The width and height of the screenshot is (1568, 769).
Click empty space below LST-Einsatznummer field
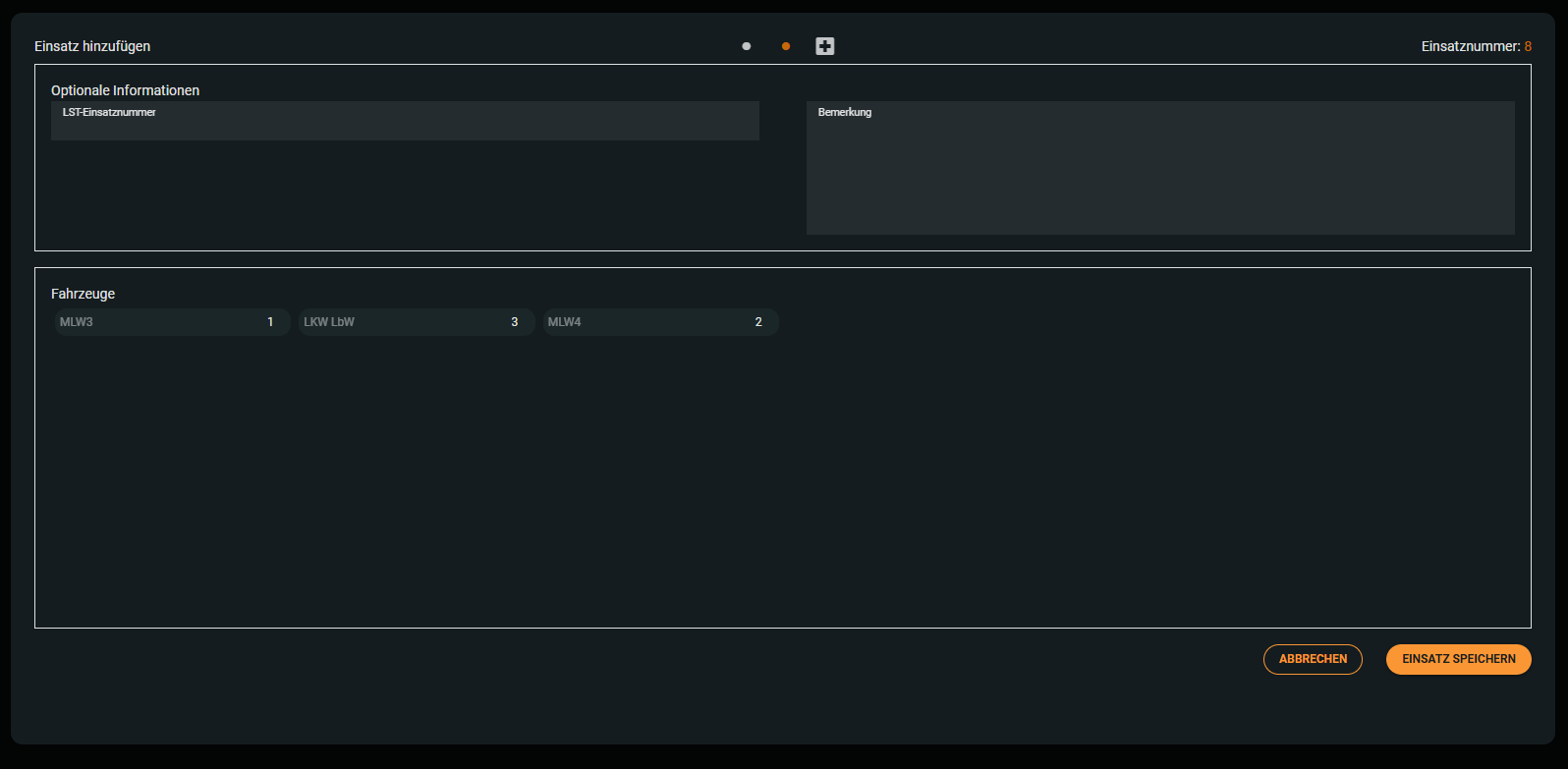[405, 196]
